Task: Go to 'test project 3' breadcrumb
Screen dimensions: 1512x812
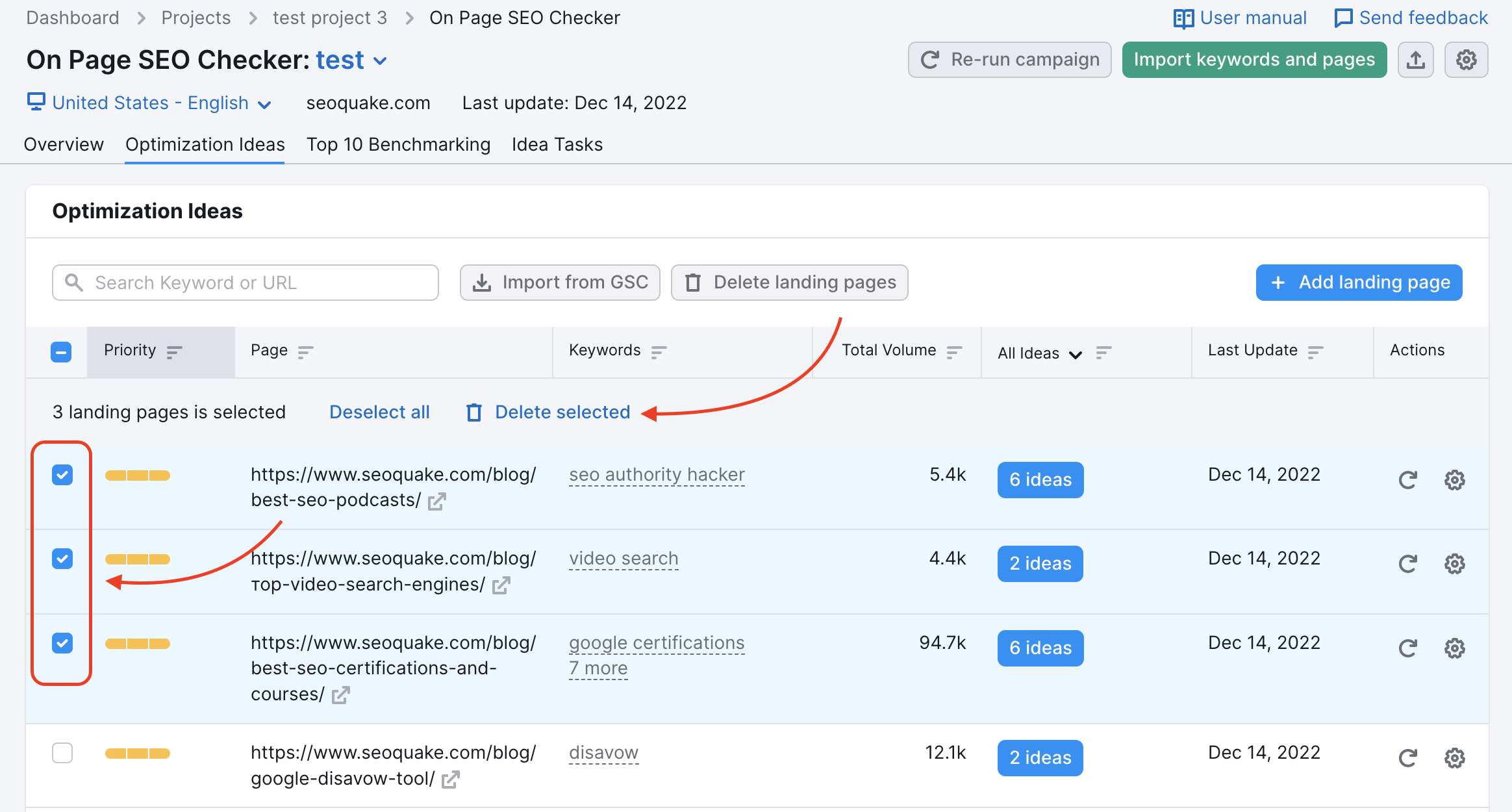Action: click(329, 18)
